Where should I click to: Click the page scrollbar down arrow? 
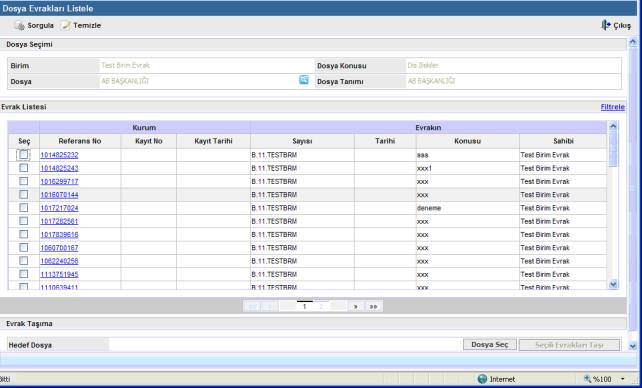click(633, 346)
